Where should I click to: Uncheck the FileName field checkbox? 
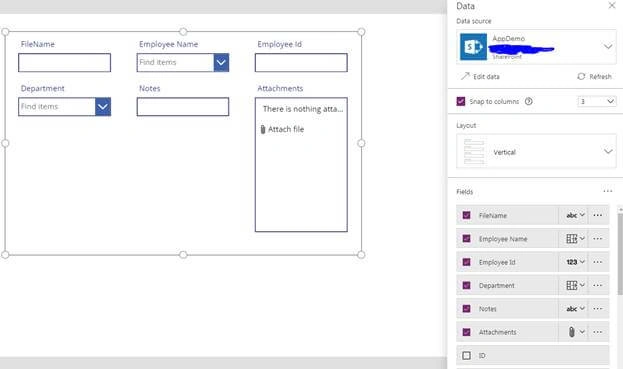(466, 215)
